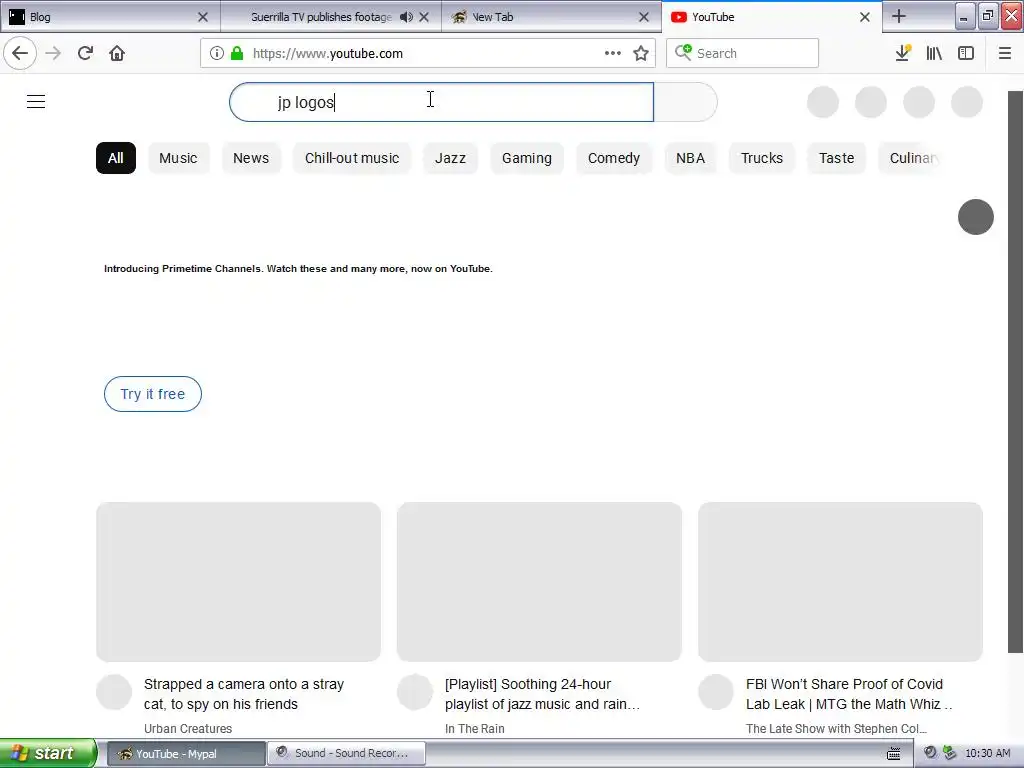Click the green secure padlock icon
Screen dimensions: 1024x768
(x=237, y=53)
